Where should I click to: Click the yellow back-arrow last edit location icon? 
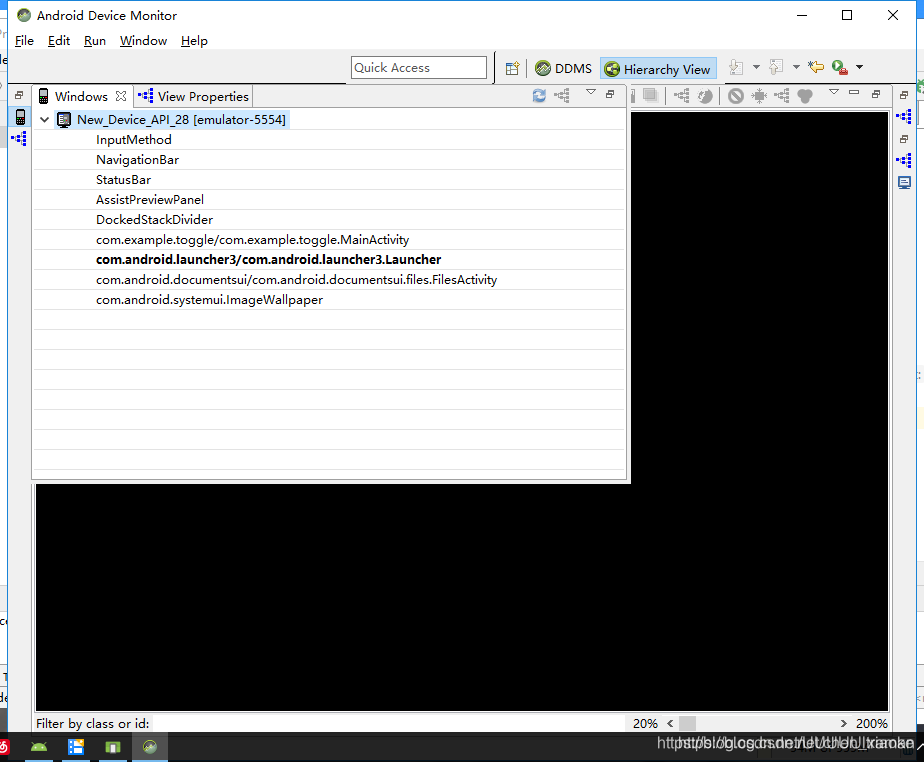coord(816,67)
